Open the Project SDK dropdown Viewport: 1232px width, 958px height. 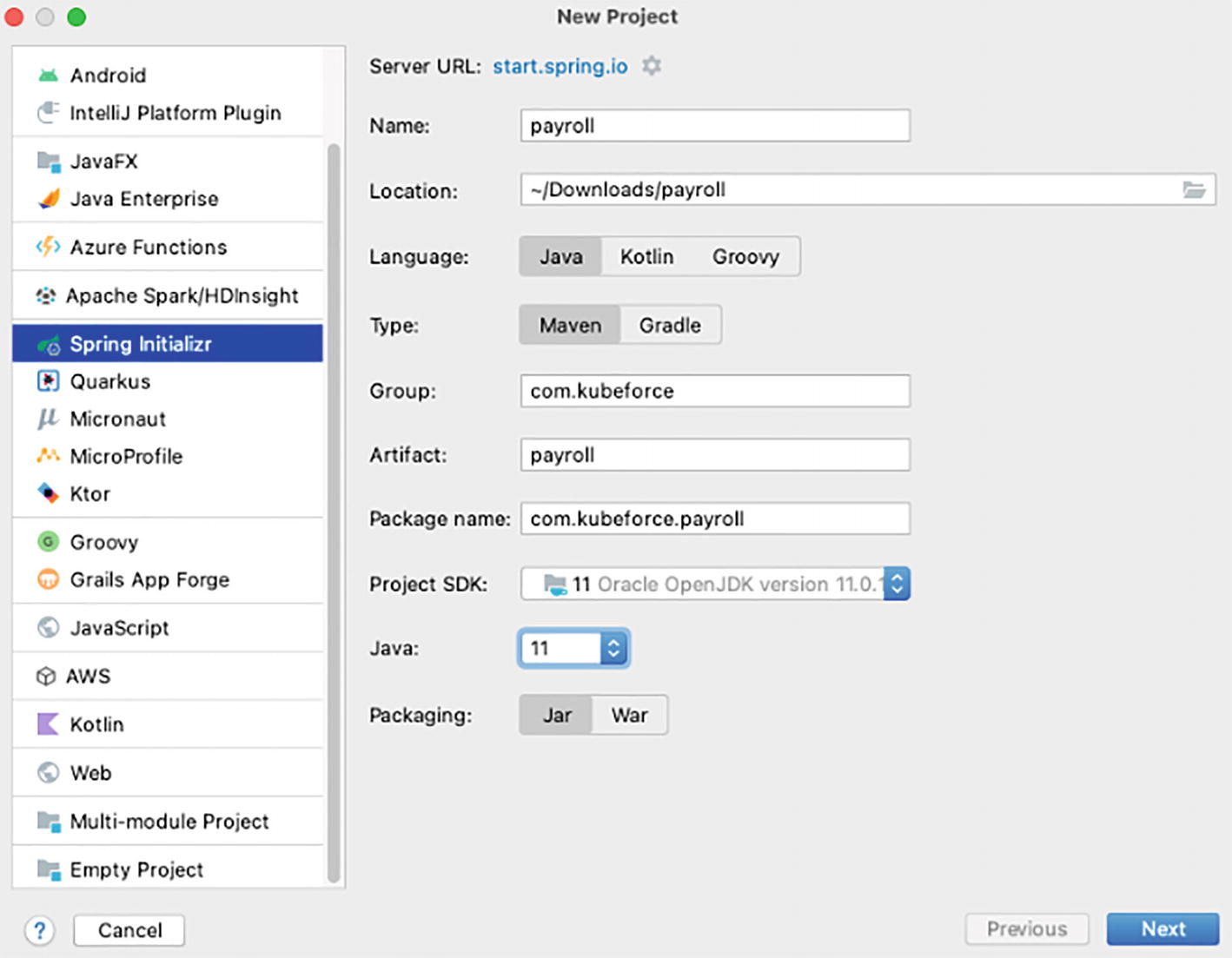click(x=897, y=584)
